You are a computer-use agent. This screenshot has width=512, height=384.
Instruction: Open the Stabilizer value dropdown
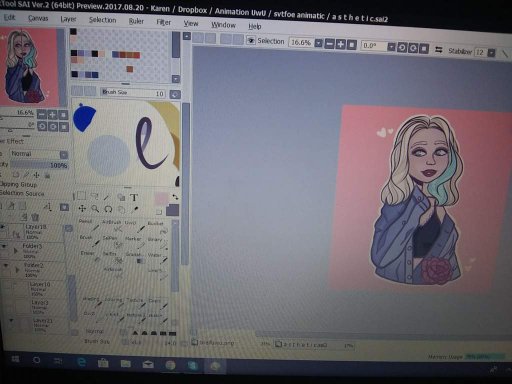coord(491,53)
